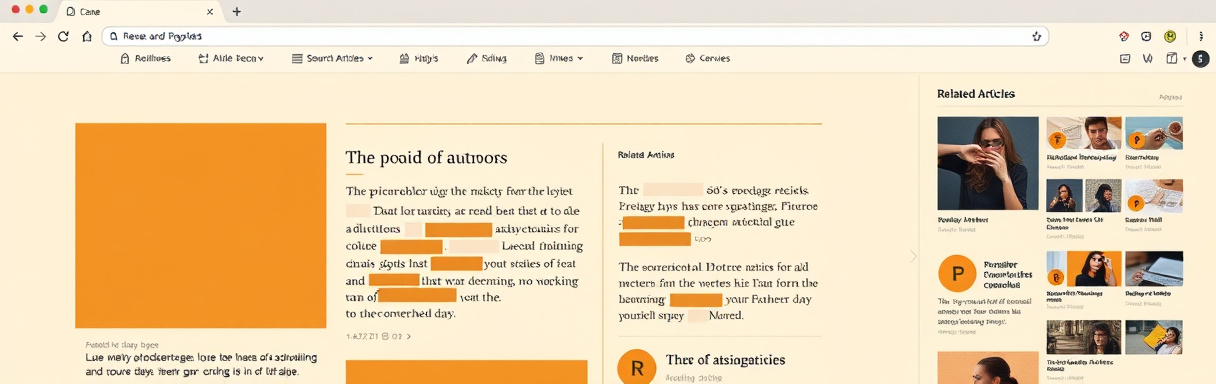Open the dark round profile avatar

click(x=1200, y=59)
